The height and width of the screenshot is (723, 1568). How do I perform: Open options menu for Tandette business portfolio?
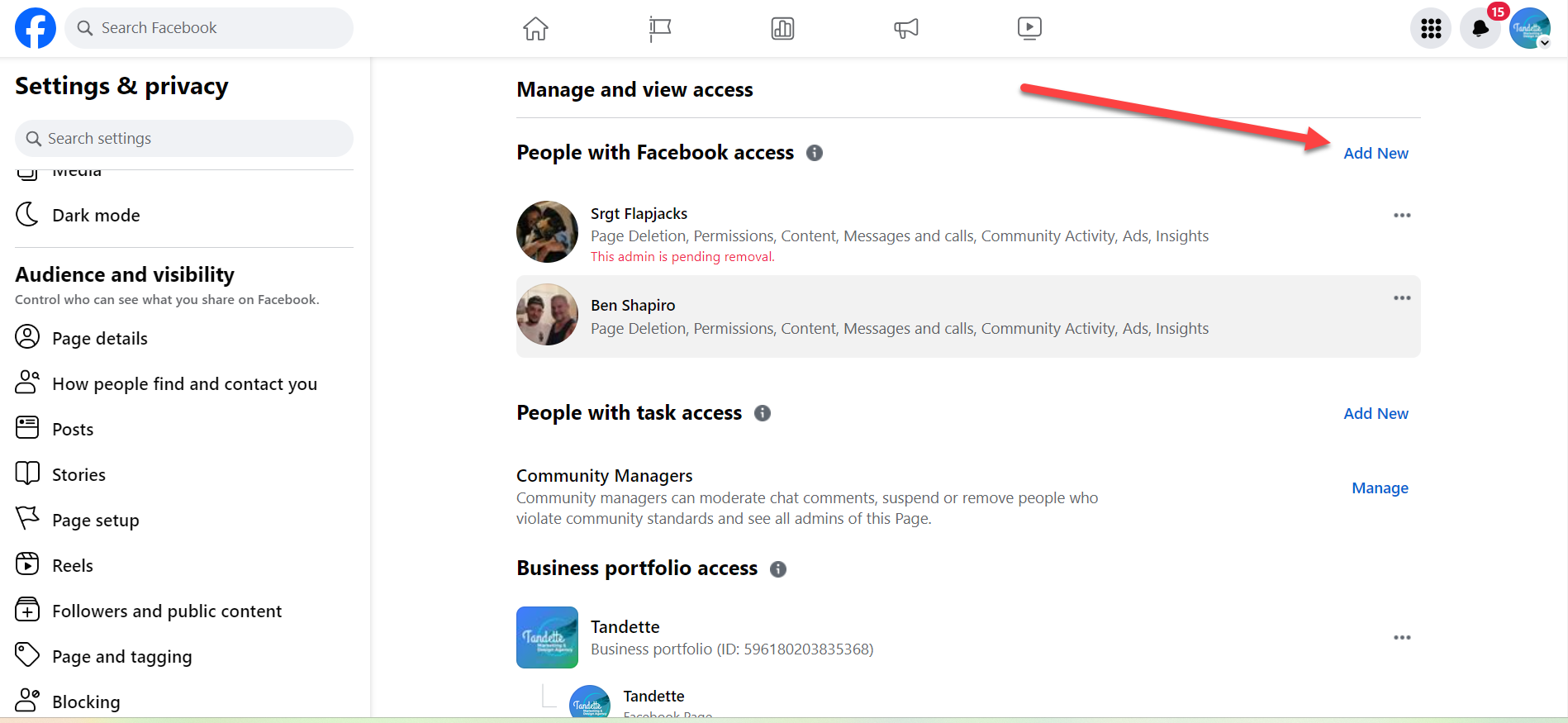click(x=1402, y=637)
